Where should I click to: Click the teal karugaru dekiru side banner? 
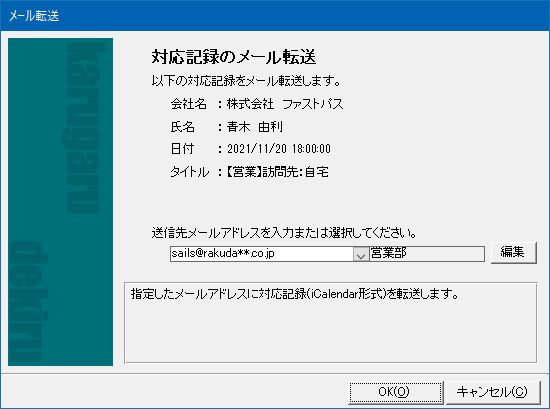pyautogui.click(x=60, y=202)
